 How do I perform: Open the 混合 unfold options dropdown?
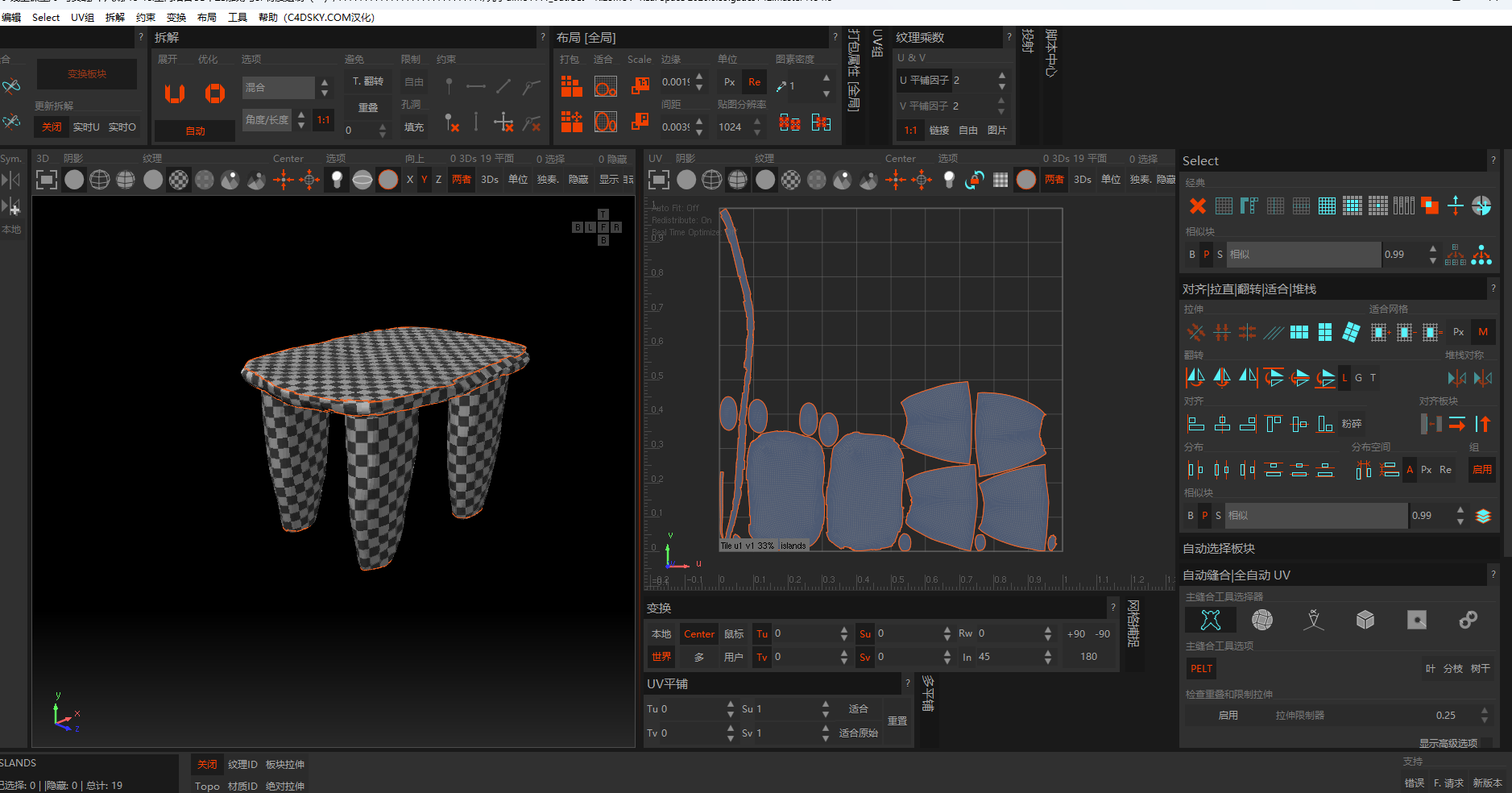[287, 87]
